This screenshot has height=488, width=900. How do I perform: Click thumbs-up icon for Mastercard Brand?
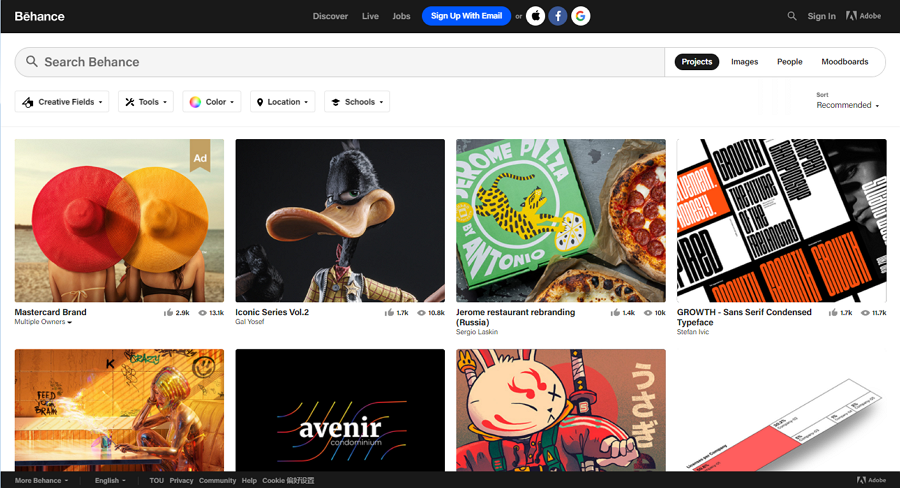click(x=168, y=313)
